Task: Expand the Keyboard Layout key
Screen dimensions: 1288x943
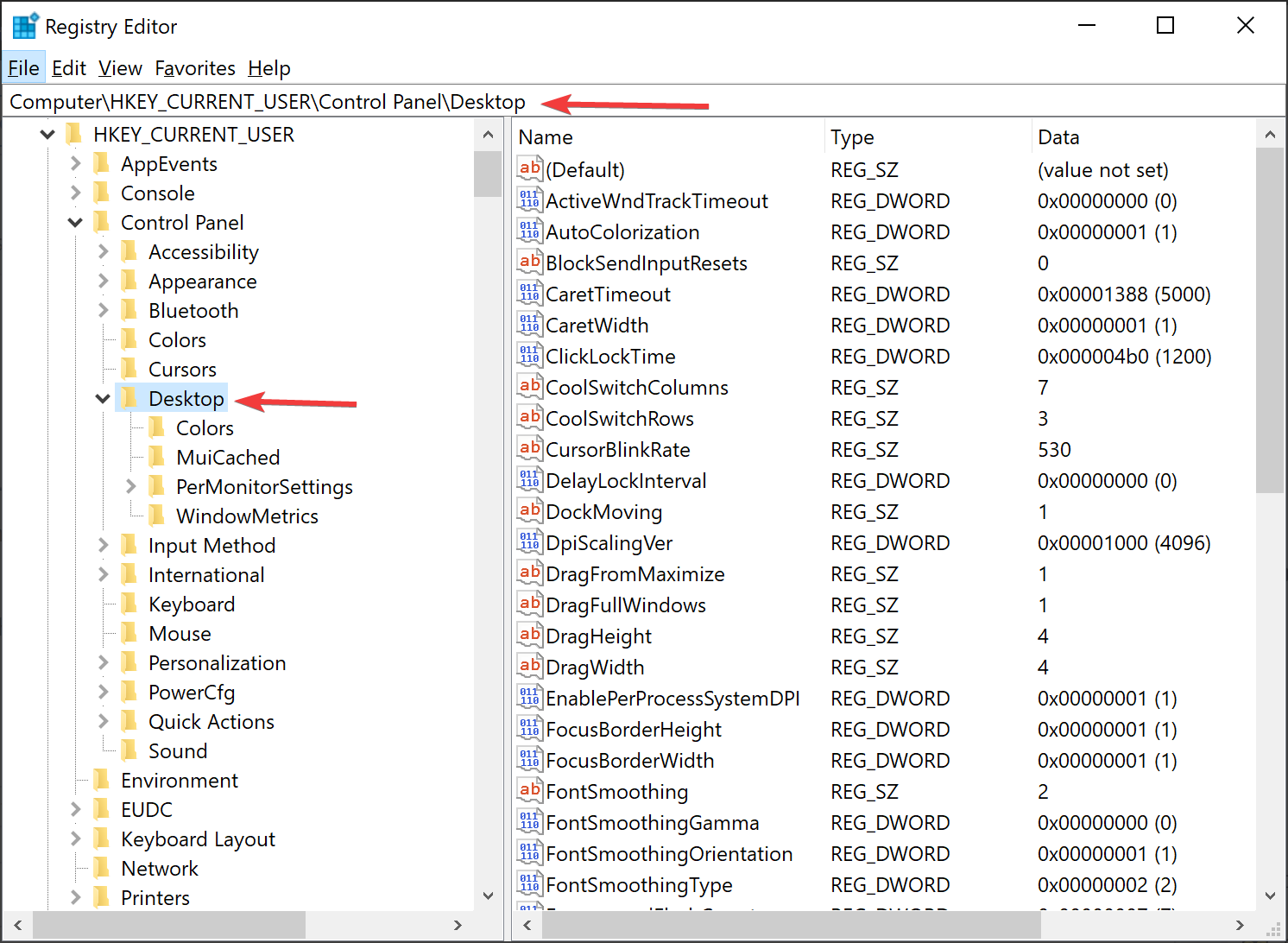Action: 76,839
